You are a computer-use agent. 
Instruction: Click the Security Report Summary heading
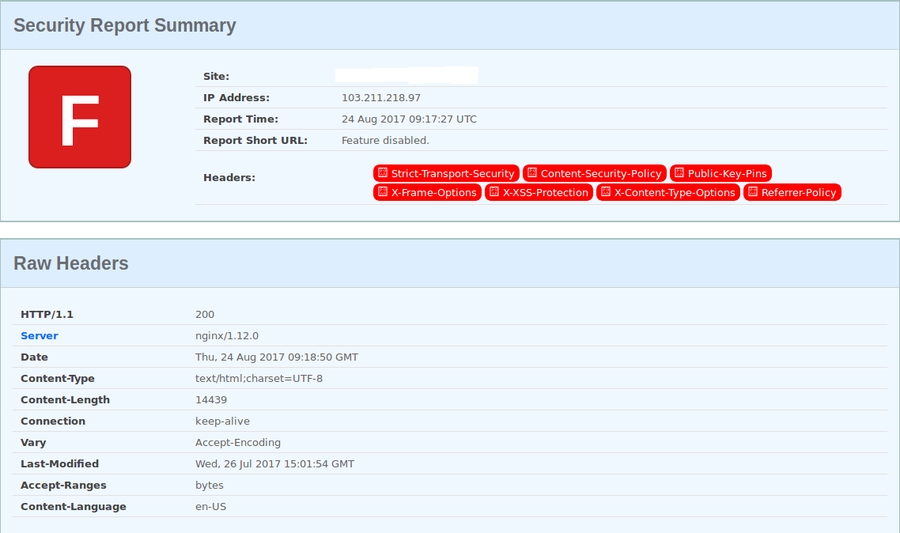[x=125, y=26]
